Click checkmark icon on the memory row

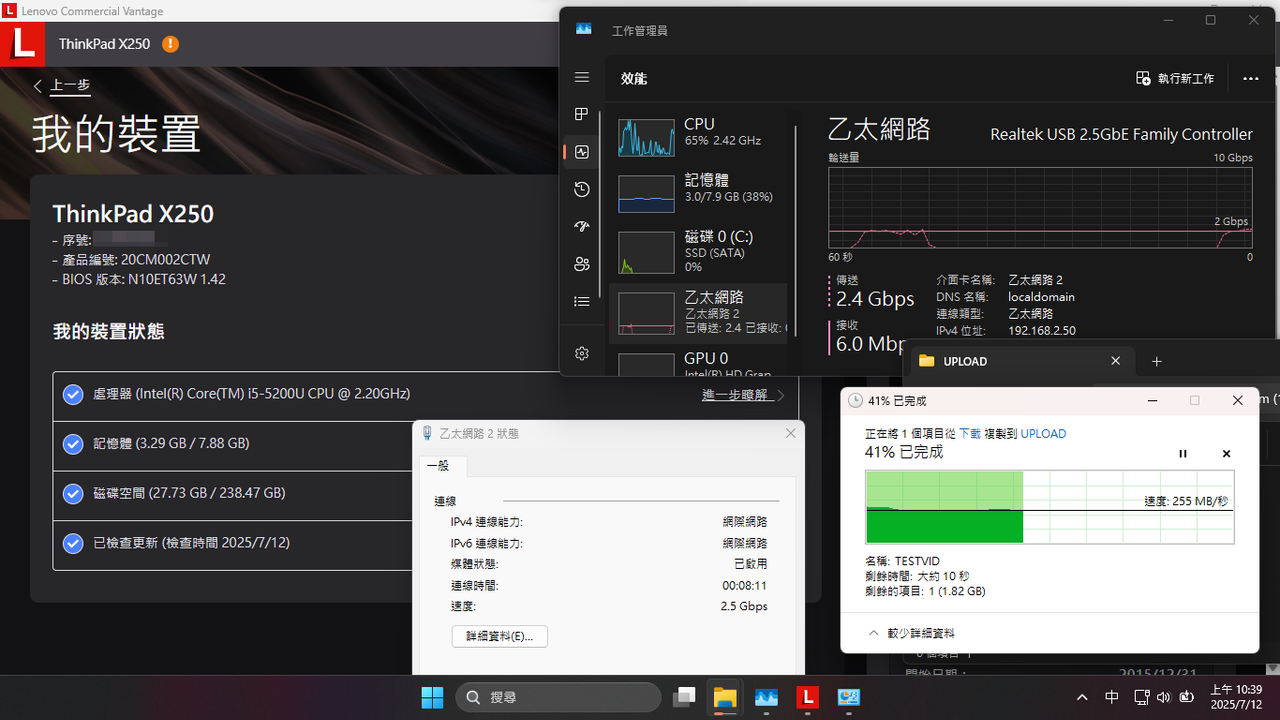click(x=73, y=444)
